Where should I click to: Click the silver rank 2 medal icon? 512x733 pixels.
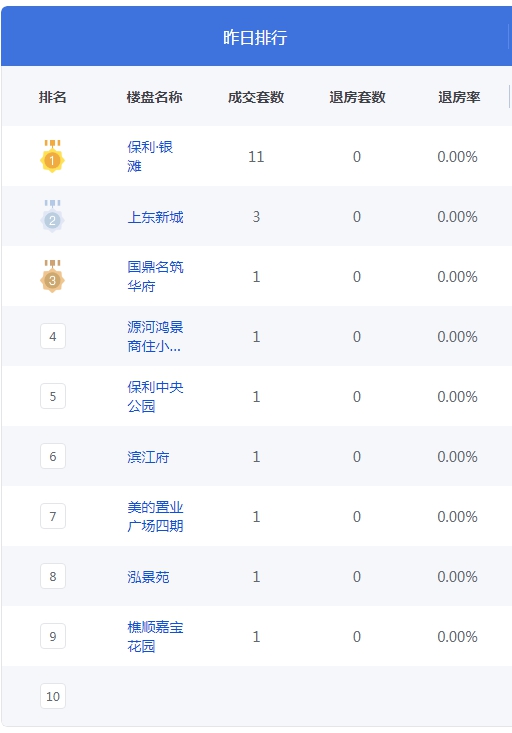(x=52, y=216)
